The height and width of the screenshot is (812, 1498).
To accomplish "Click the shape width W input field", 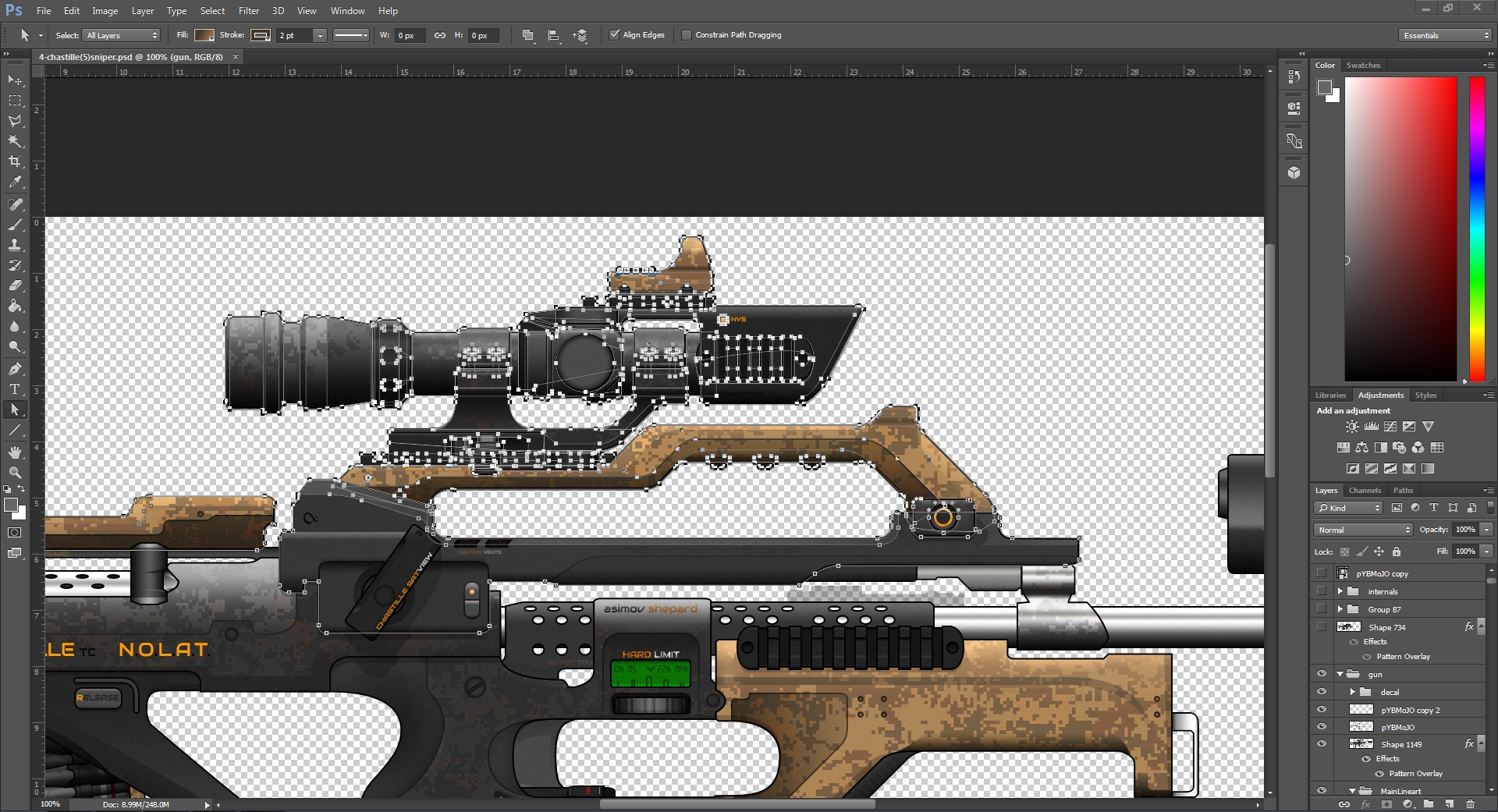I will pos(410,35).
